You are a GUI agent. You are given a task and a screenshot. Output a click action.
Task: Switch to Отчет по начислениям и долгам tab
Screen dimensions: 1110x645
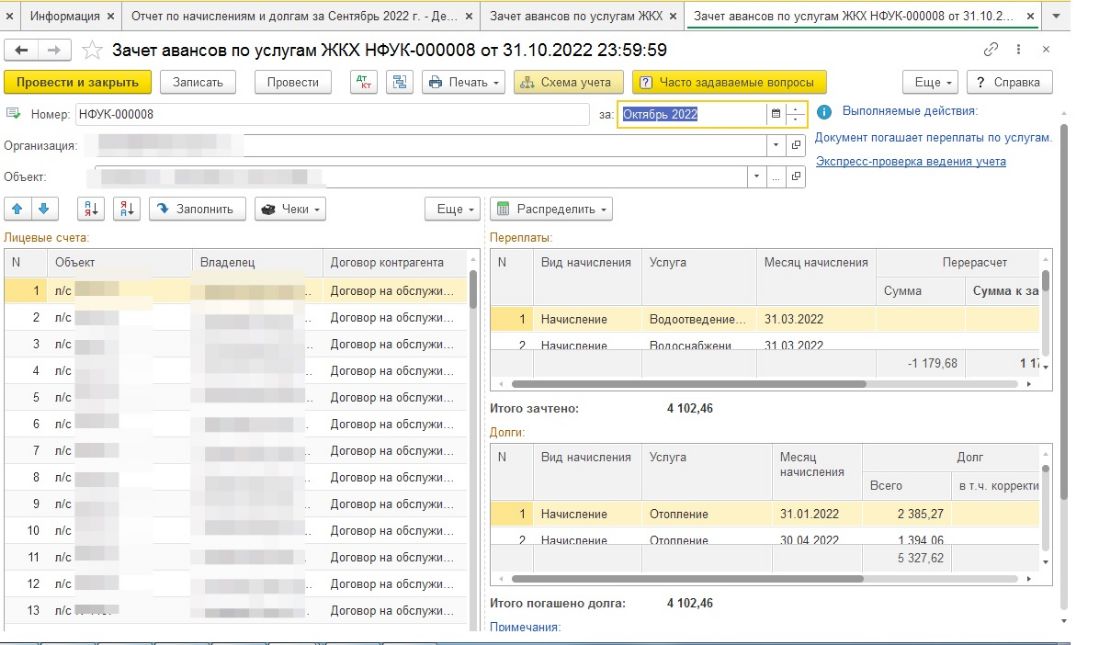[301, 17]
